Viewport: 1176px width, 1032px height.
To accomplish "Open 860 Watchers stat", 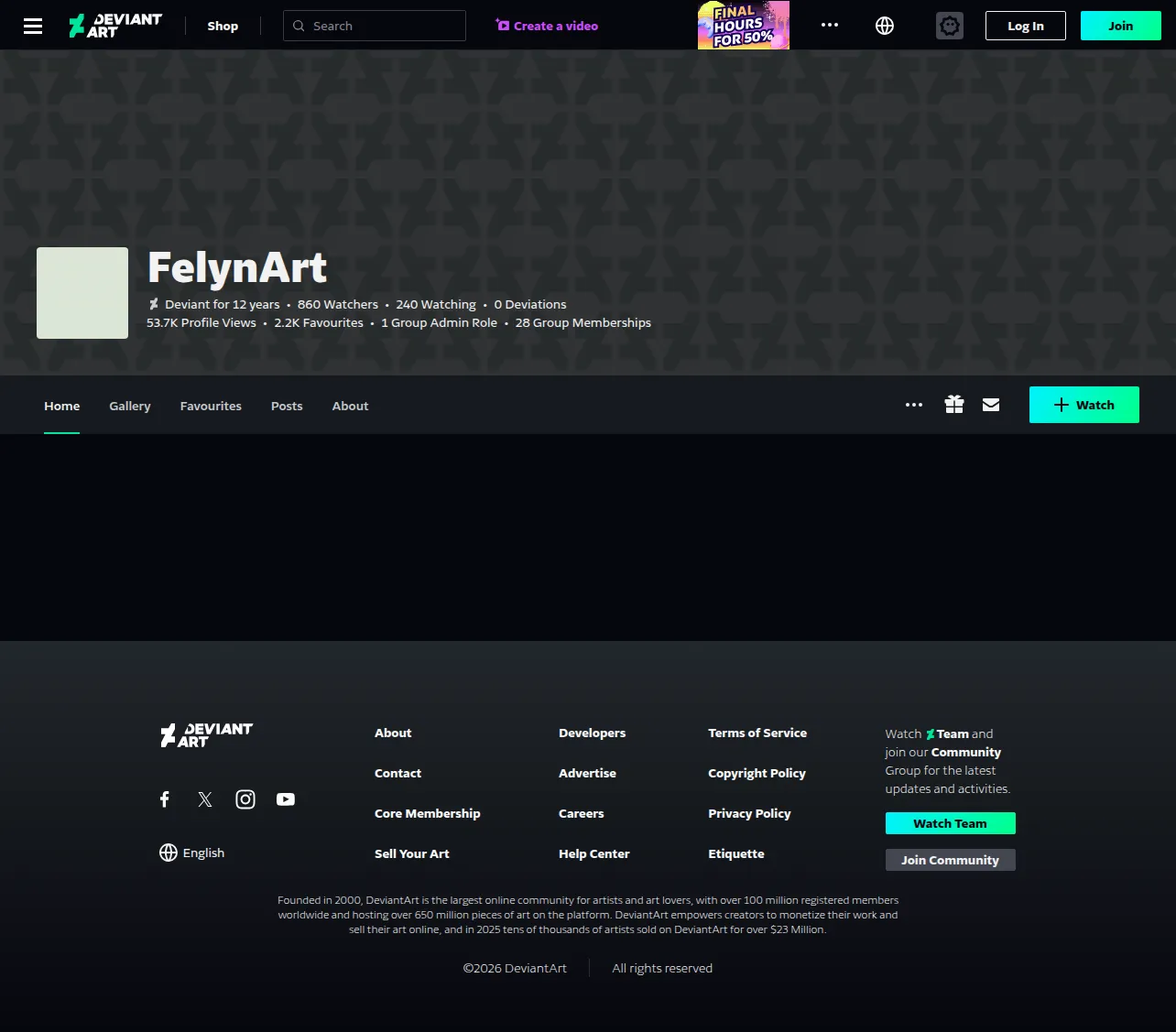I will pyautogui.click(x=338, y=304).
